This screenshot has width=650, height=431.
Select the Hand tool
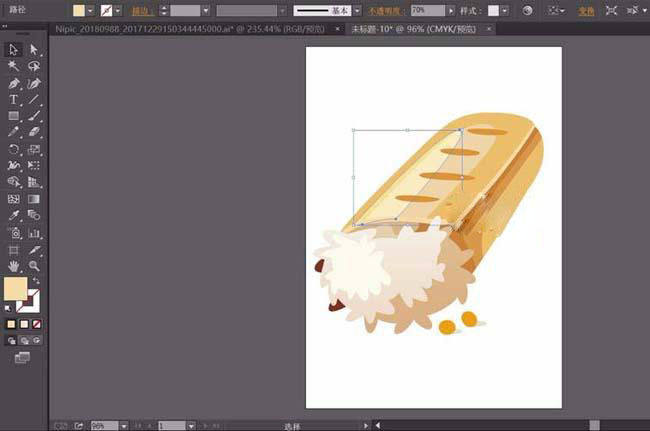pyautogui.click(x=13, y=266)
